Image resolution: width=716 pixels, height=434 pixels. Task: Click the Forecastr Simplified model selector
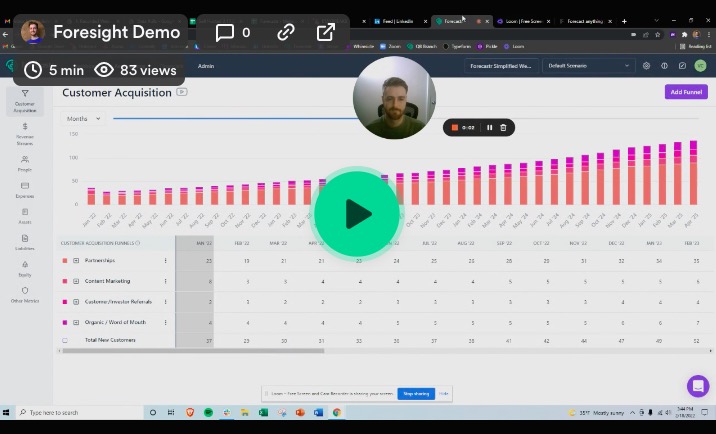(501, 66)
